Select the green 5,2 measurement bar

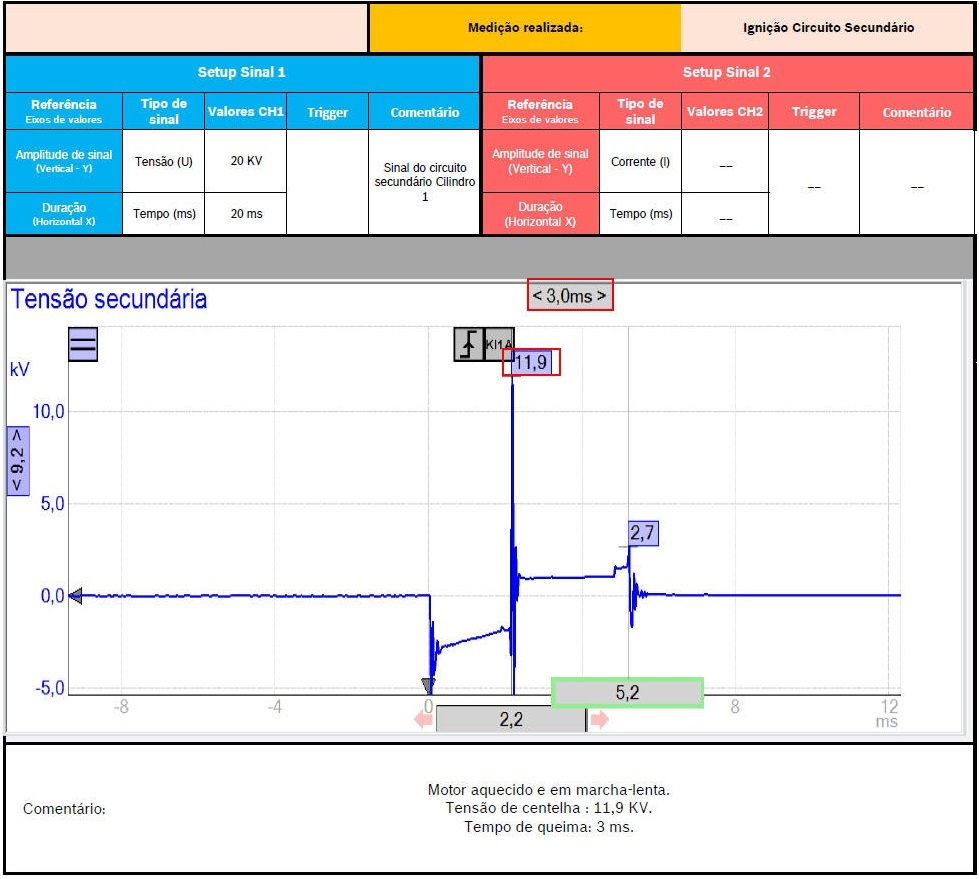(x=627, y=692)
